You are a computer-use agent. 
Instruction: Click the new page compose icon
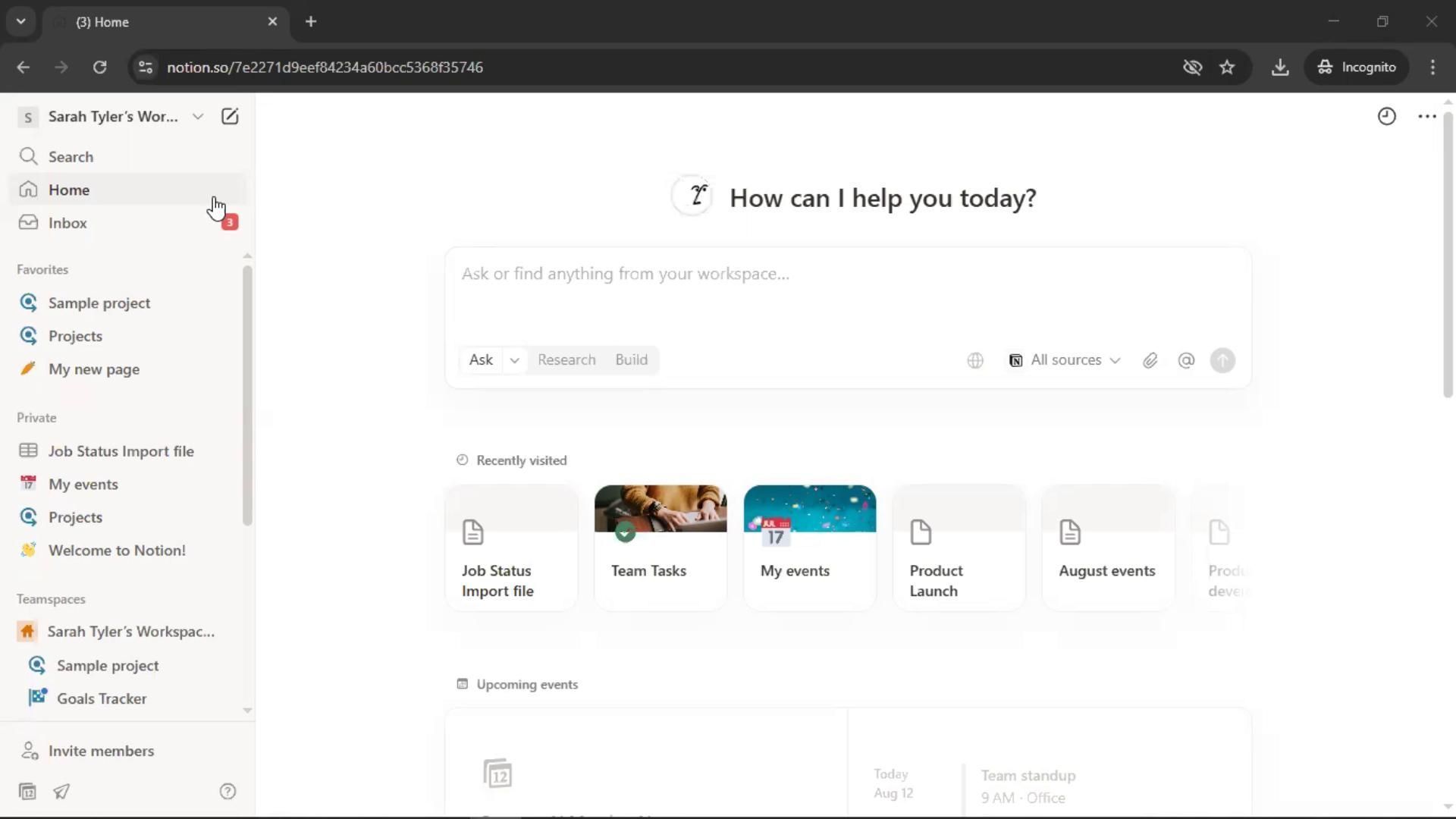[x=229, y=116]
